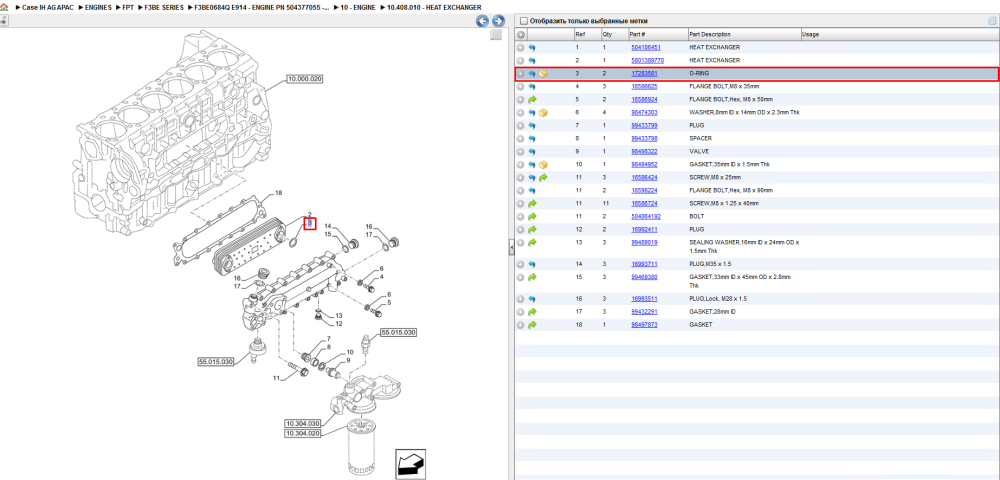Click the box icon in the O-RING row
Viewport: 1000px width, 480px height.
[x=543, y=74]
